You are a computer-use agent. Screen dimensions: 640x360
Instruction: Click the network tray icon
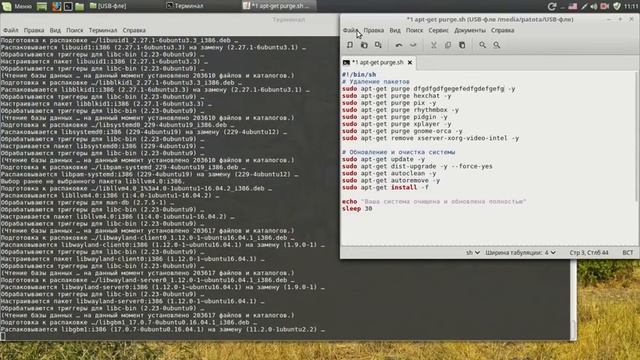click(584, 6)
